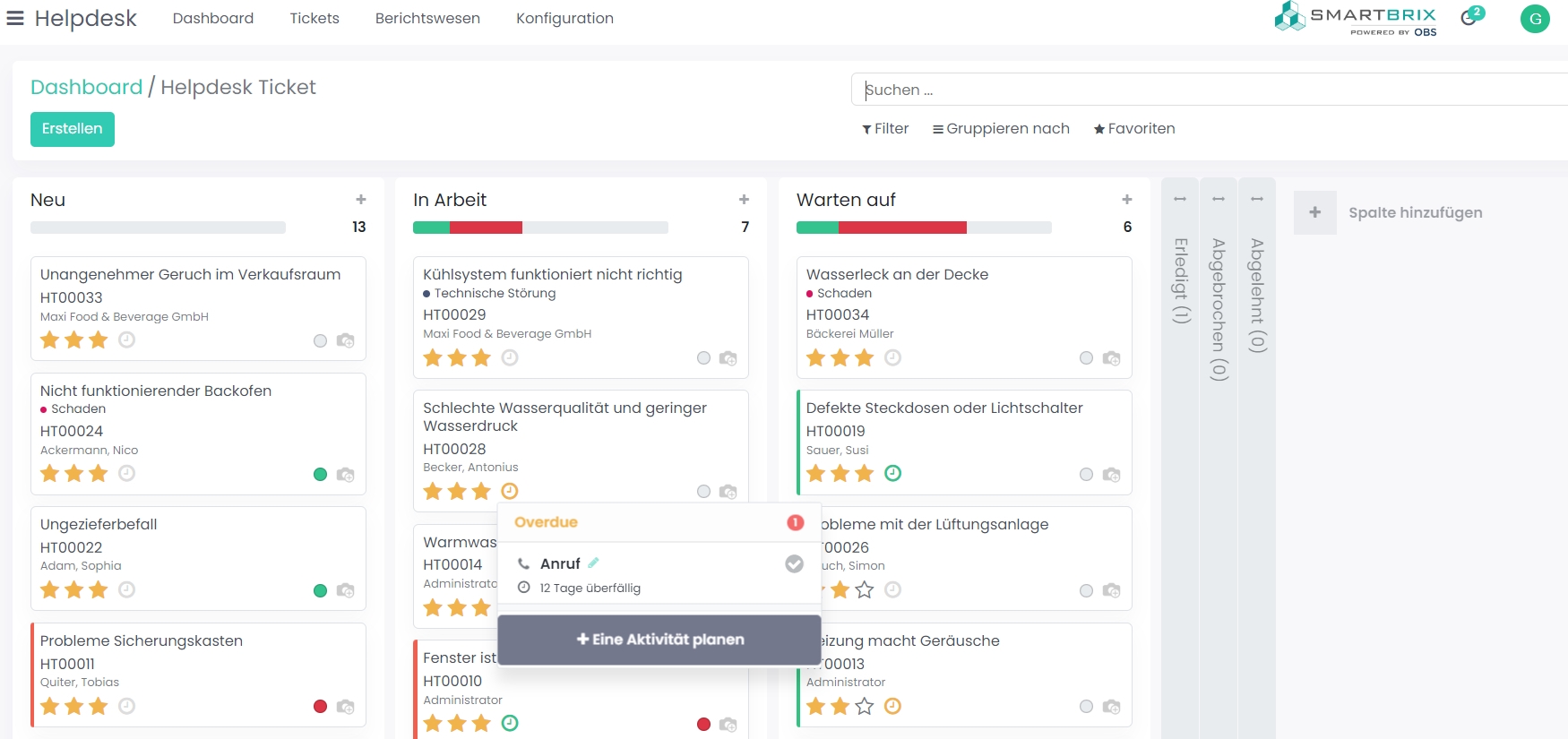
Task: Open the Tickets menu
Action: [314, 18]
